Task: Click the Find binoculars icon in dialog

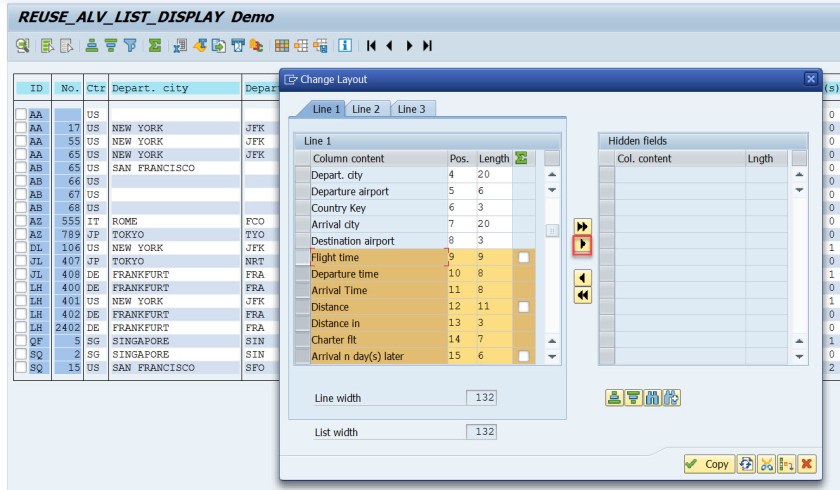Action: 652,398
